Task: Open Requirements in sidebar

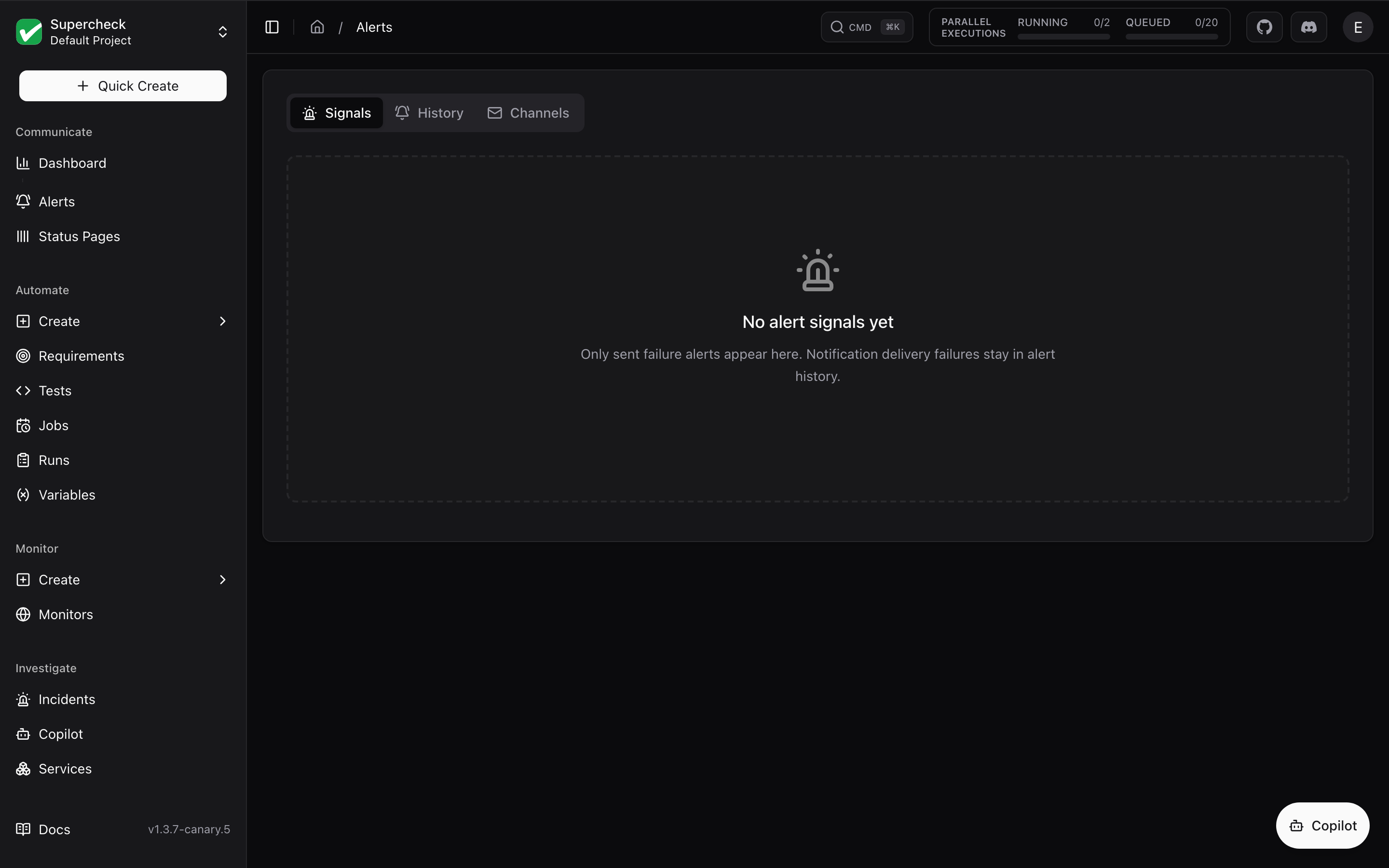Action: [123, 356]
